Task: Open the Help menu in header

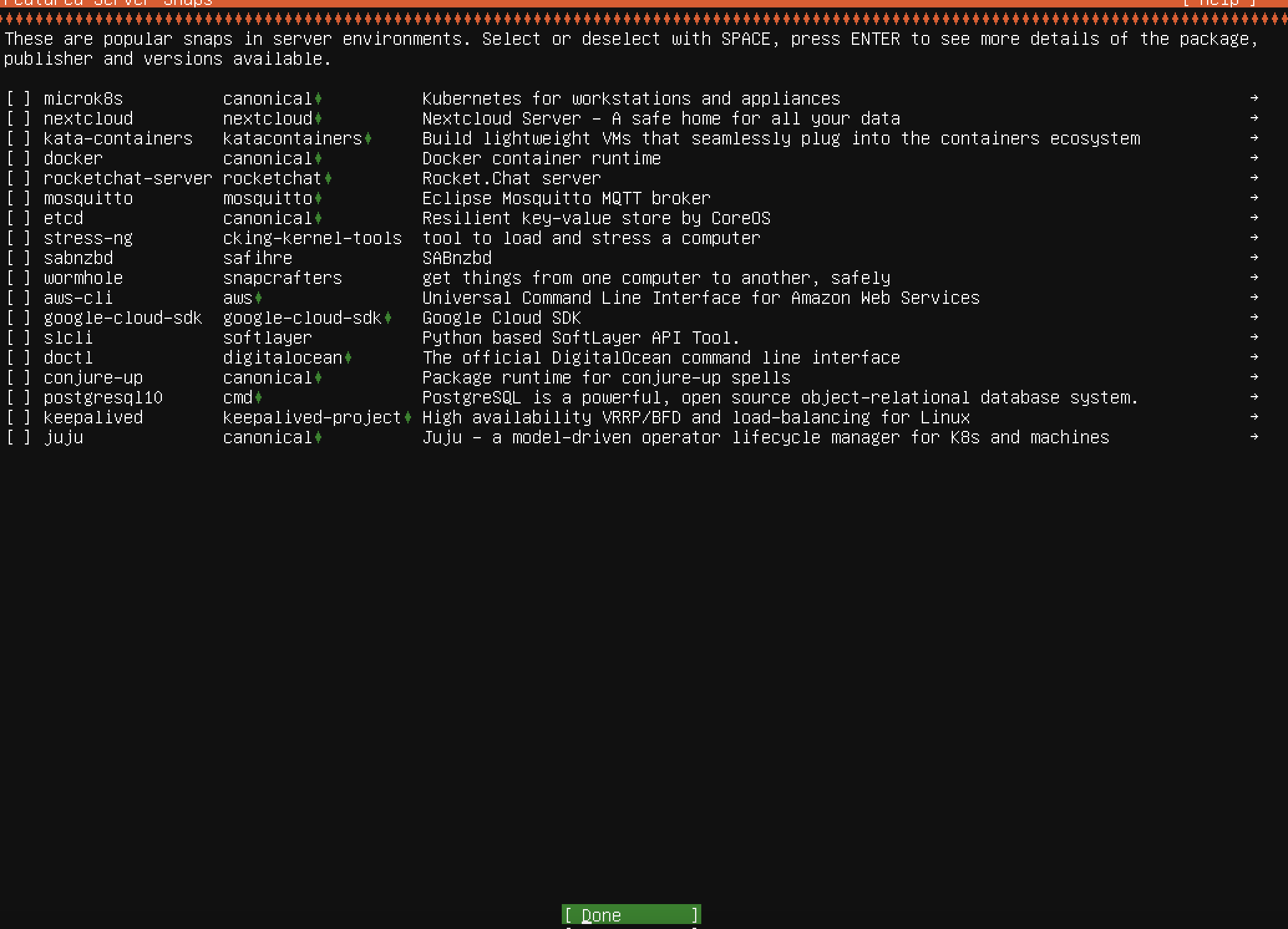Action: click(1219, 2)
